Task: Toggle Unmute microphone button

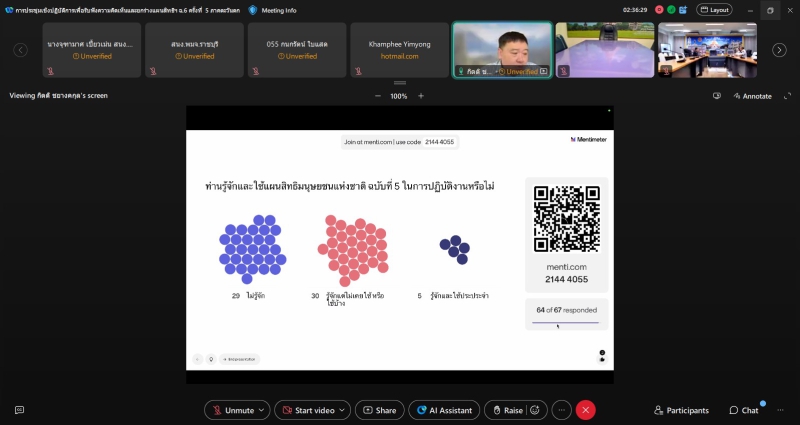Action: coord(231,410)
